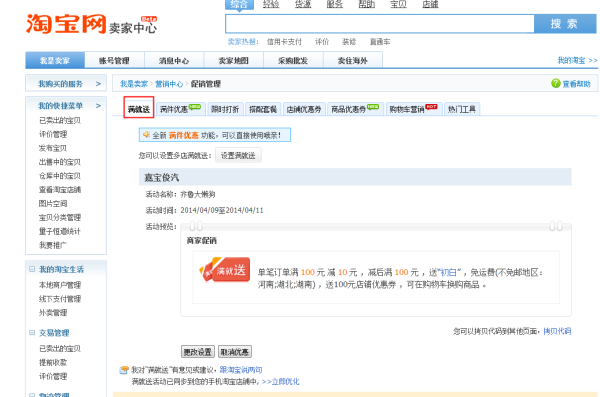Click the orange 满件优惠 link in notice
Screen dimensions: 600x397
coord(184,135)
